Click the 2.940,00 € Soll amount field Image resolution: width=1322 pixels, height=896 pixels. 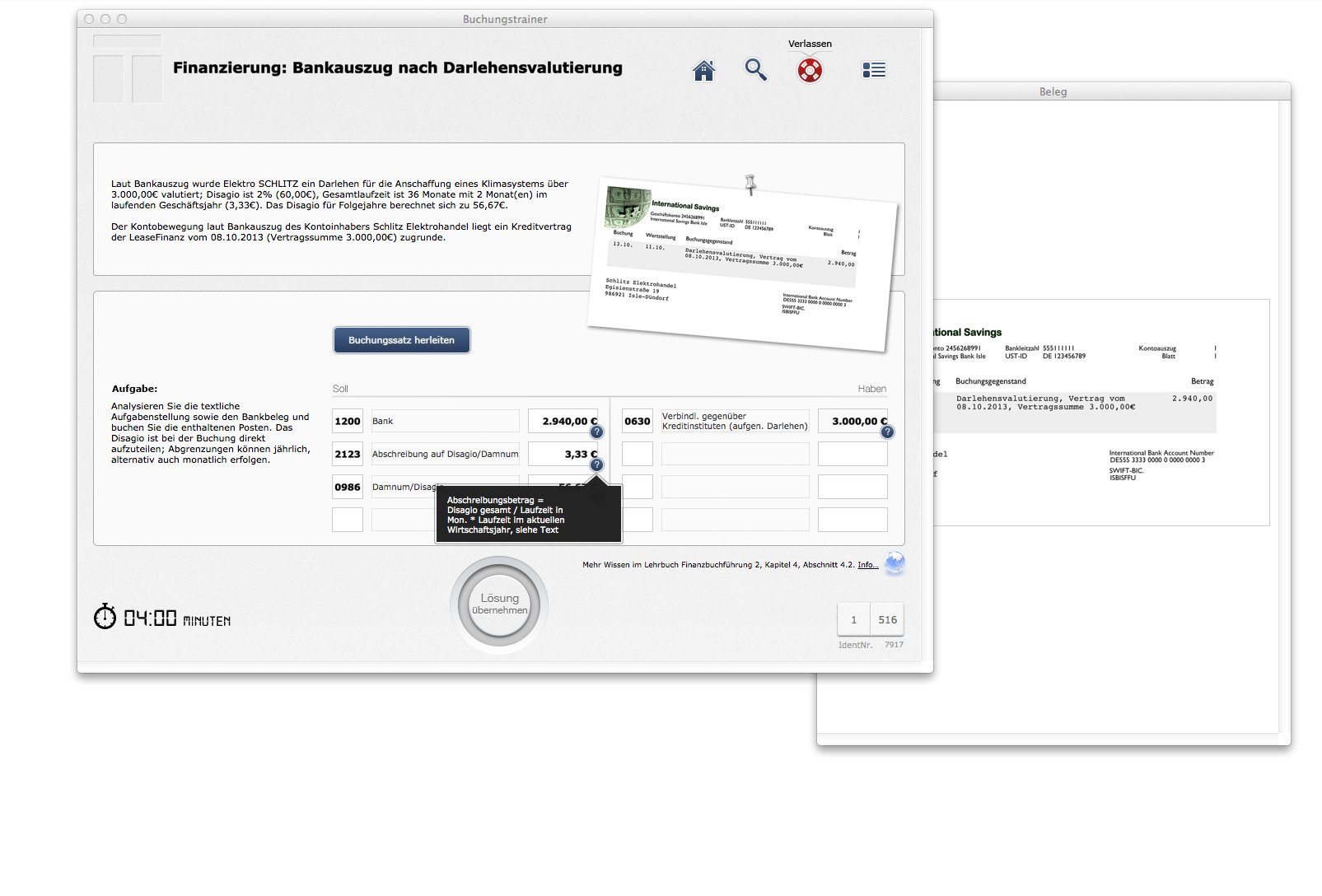click(563, 421)
